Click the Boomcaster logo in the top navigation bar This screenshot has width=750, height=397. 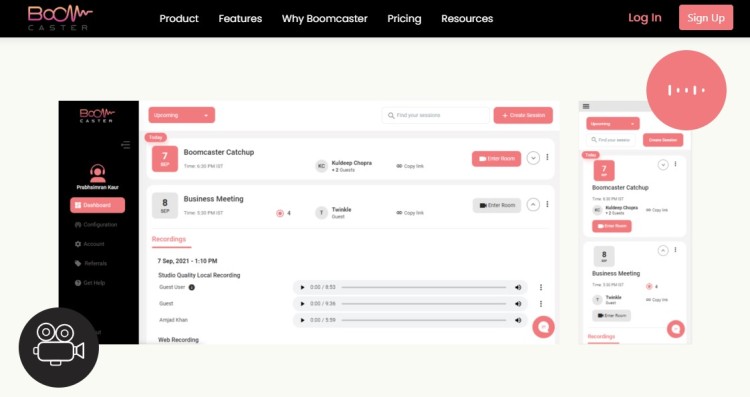tap(59, 18)
